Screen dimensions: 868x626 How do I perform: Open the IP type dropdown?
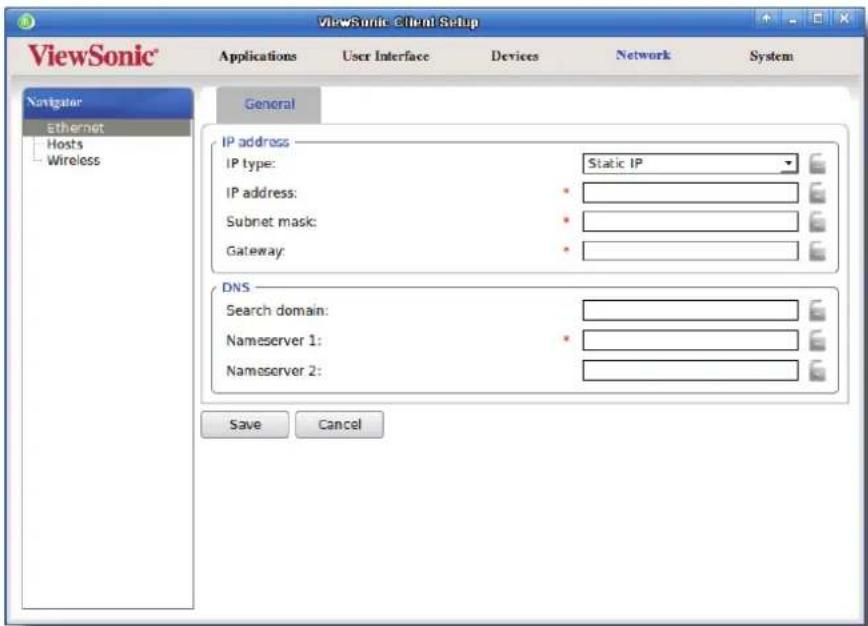tap(690, 163)
